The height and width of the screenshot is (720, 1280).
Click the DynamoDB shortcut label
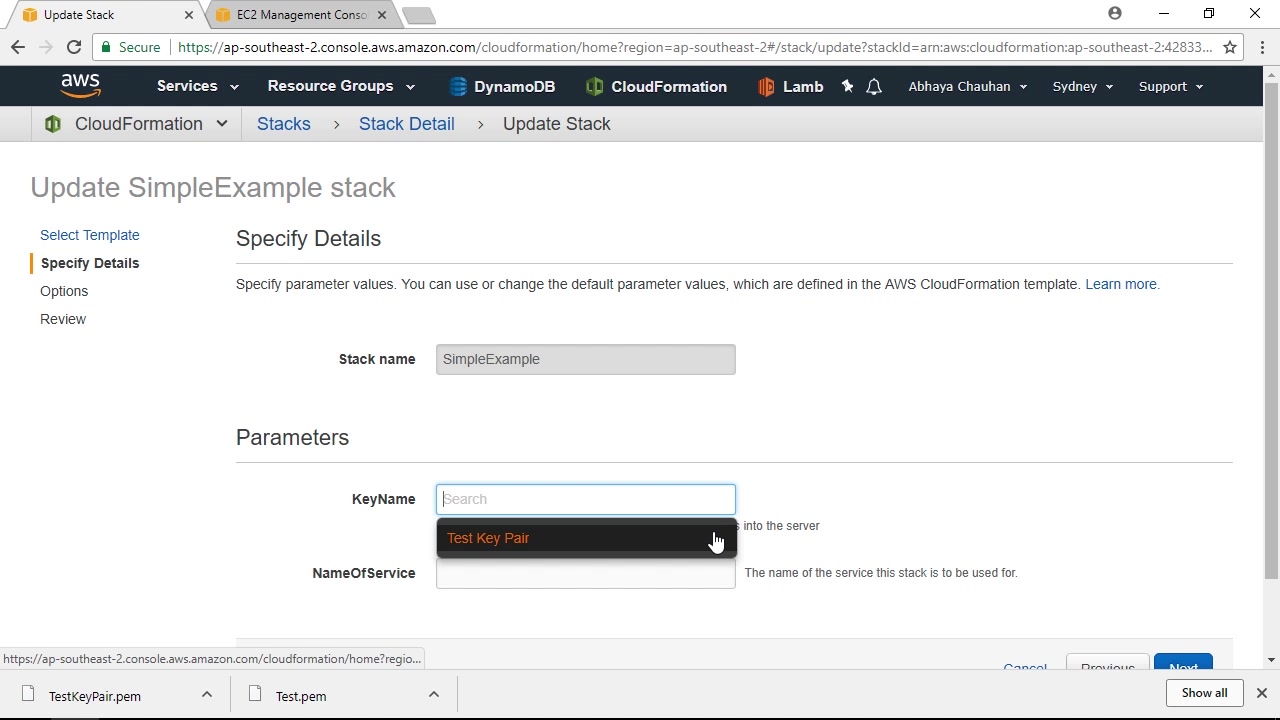514,87
